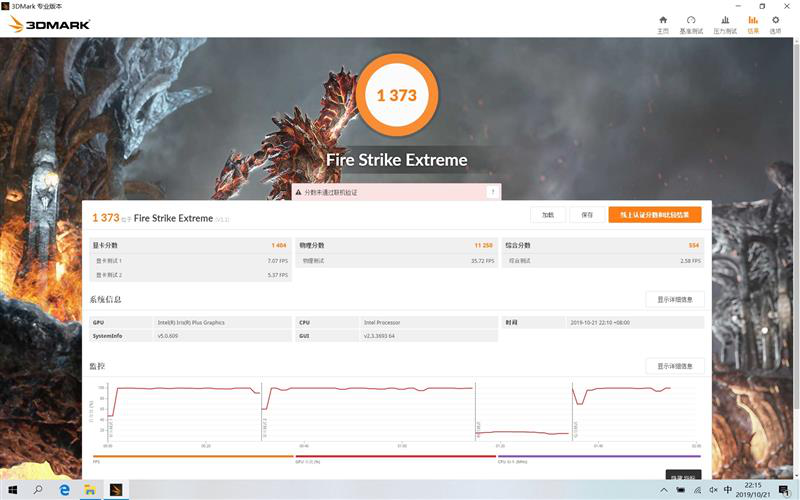Click the Graphics score (显卡分数) header row
This screenshot has height=500, width=800.
190,245
